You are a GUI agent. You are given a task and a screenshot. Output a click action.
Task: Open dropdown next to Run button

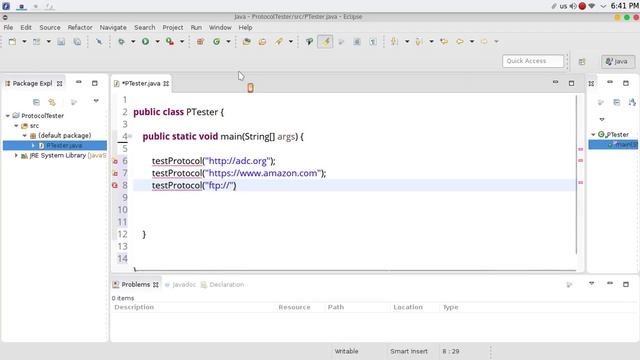click(x=157, y=42)
